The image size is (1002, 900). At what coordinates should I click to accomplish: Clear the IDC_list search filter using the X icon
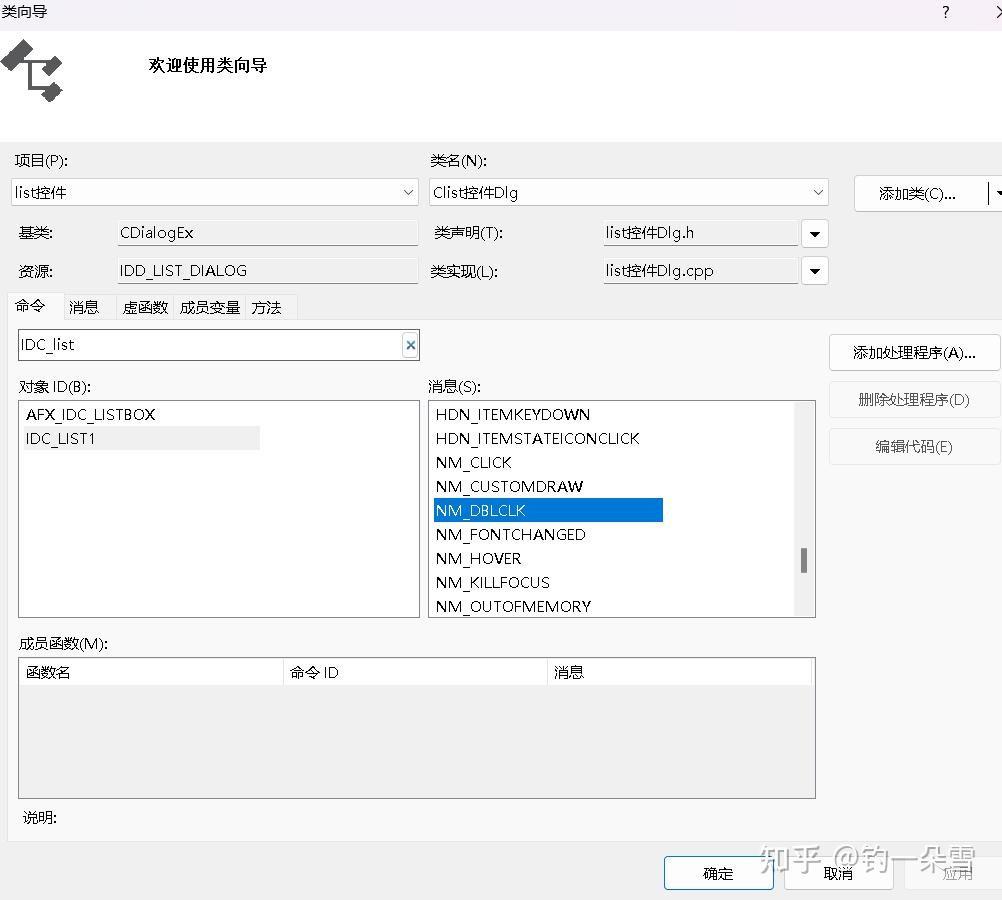410,344
